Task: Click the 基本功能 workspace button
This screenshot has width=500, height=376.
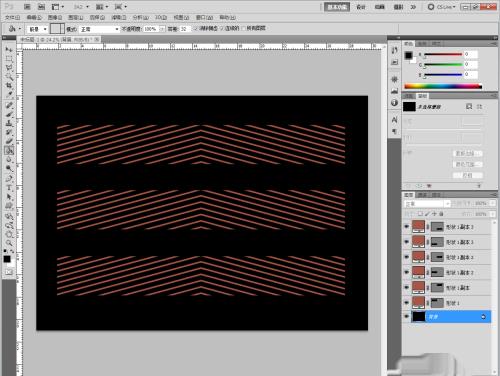Action: [x=337, y=7]
